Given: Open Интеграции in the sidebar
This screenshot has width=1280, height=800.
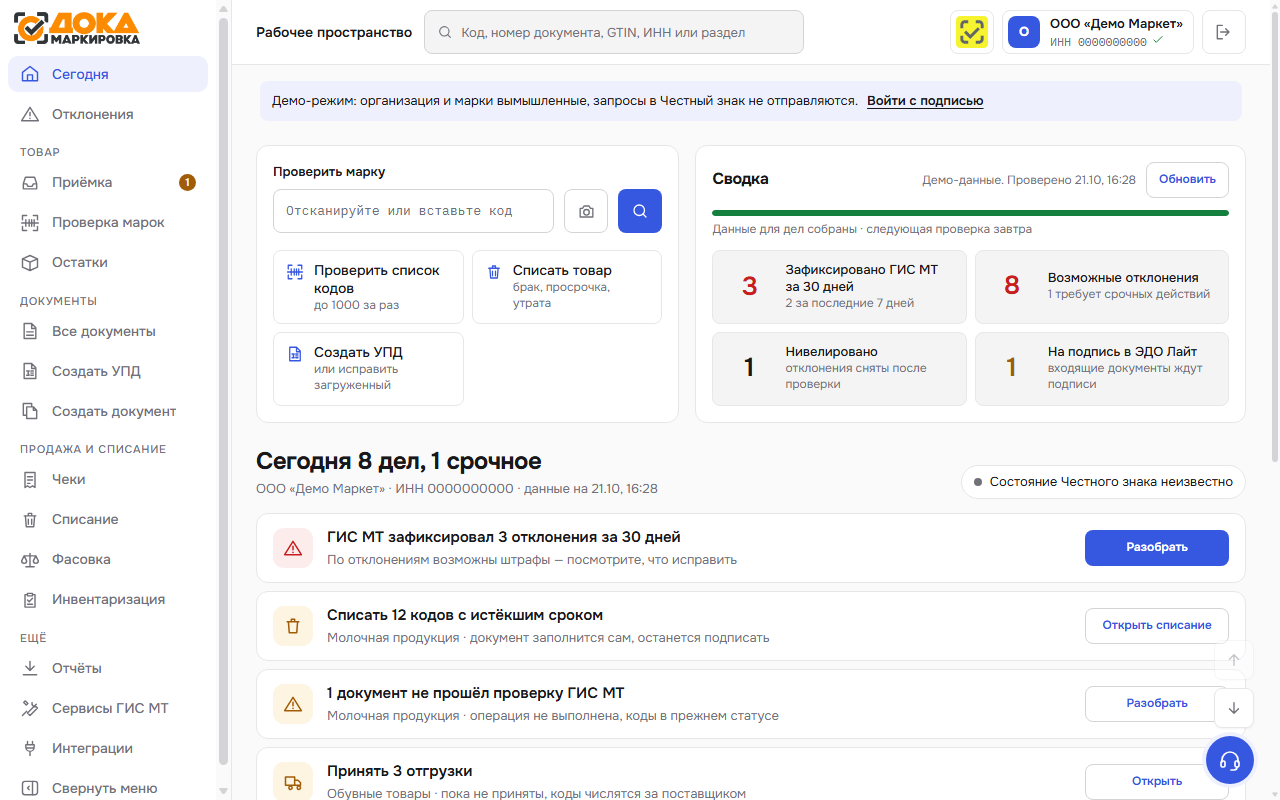Looking at the screenshot, I should pos(108,748).
